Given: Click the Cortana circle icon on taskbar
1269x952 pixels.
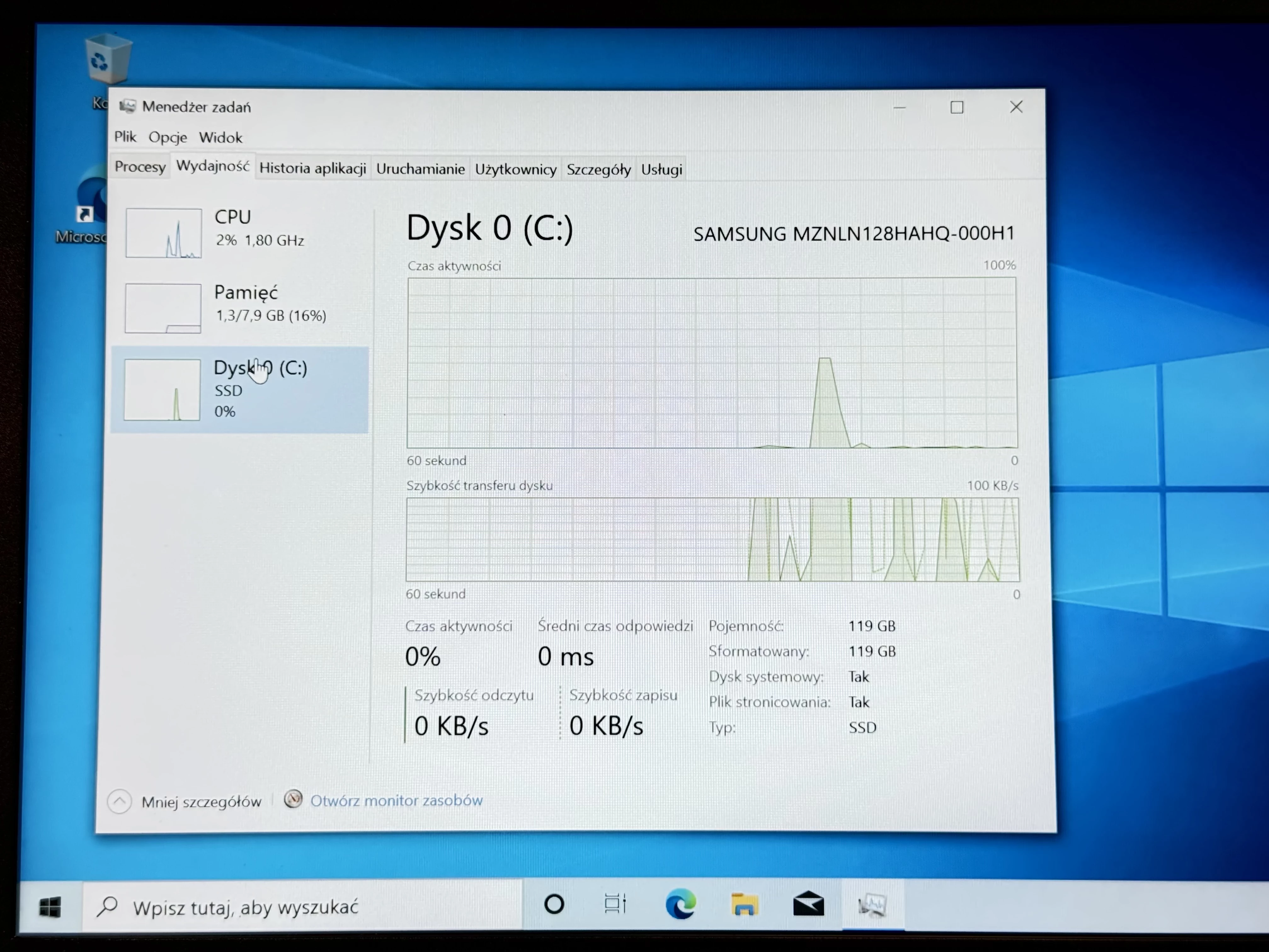Looking at the screenshot, I should [x=554, y=904].
